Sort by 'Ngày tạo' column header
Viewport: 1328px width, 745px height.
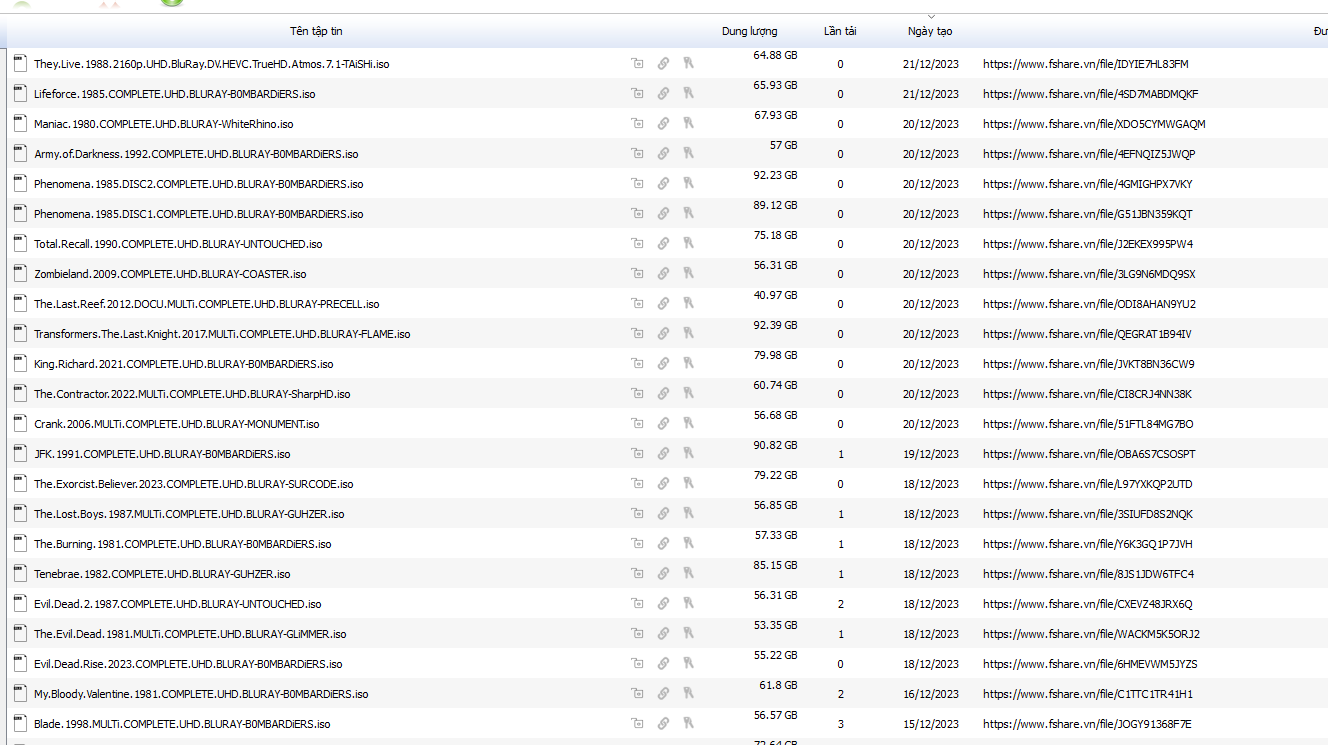click(x=930, y=31)
